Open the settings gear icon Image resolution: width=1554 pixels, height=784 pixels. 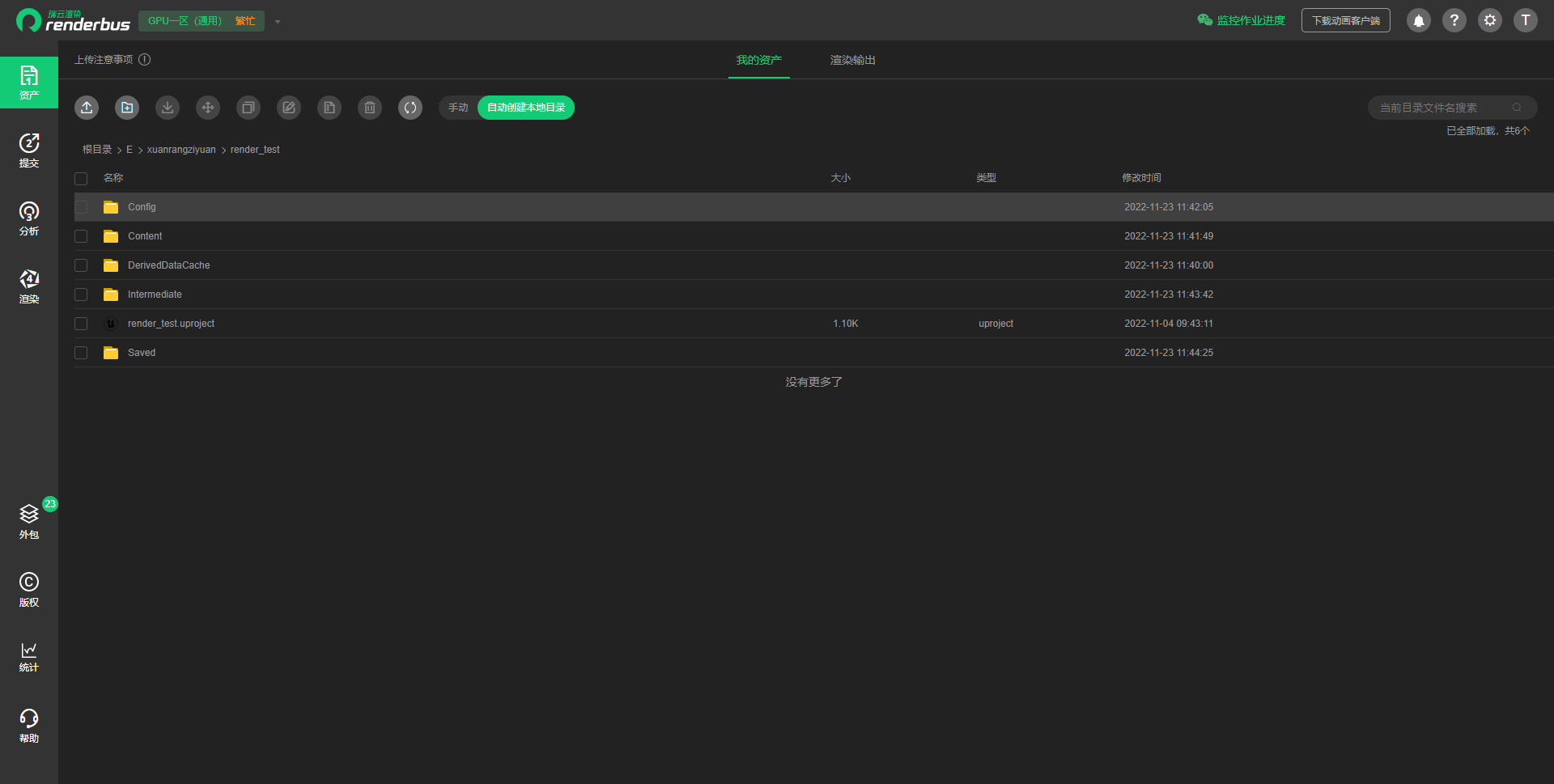tap(1490, 20)
